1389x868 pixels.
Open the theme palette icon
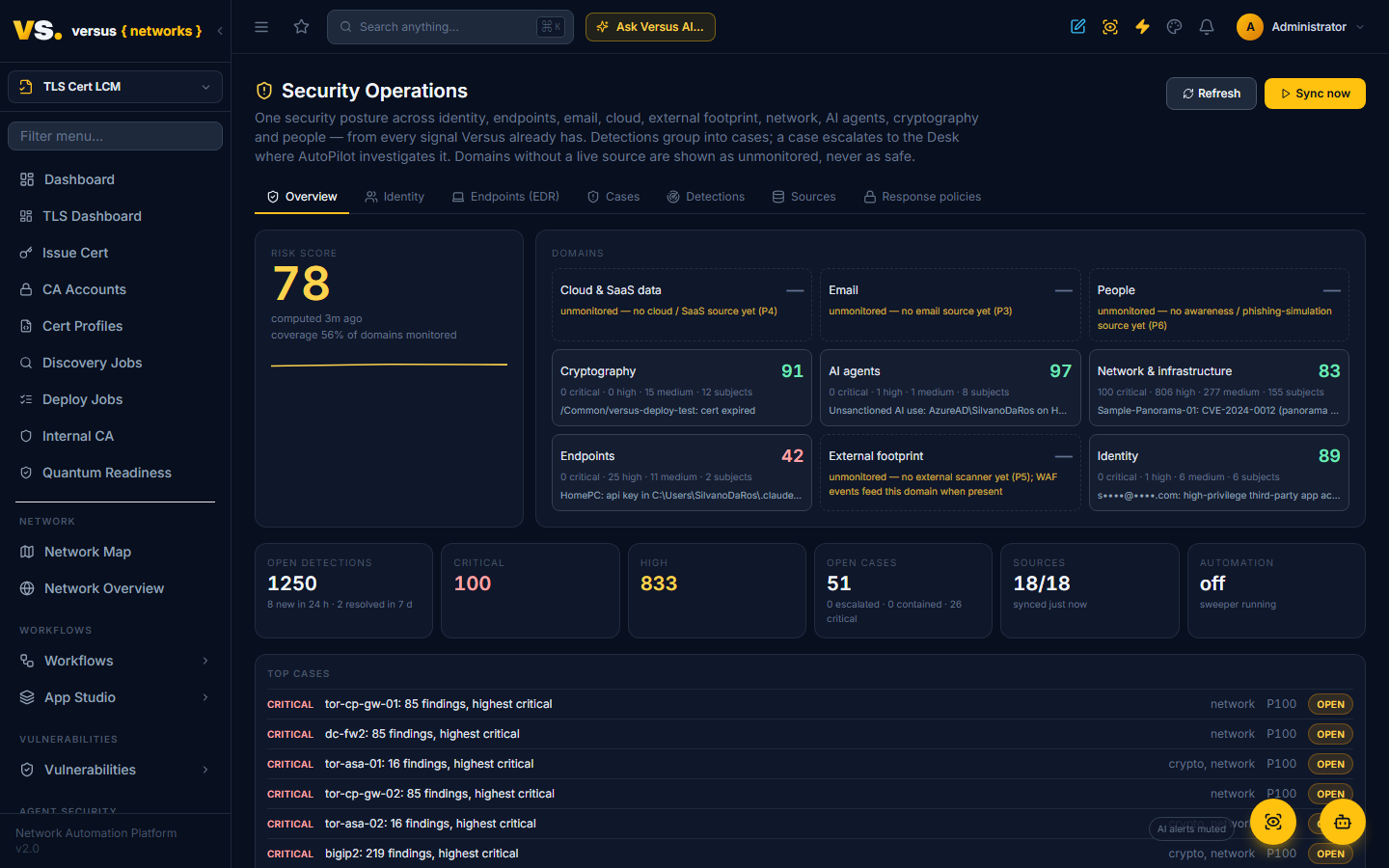(1174, 27)
